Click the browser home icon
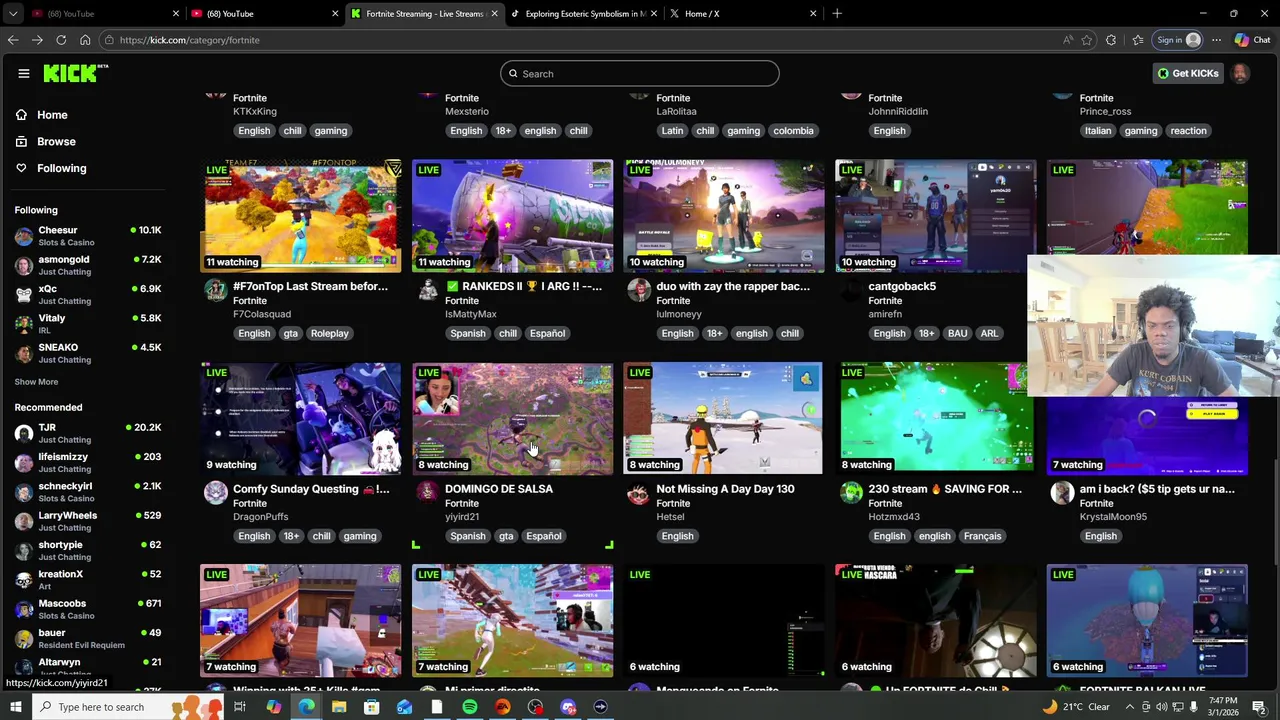 (x=85, y=40)
